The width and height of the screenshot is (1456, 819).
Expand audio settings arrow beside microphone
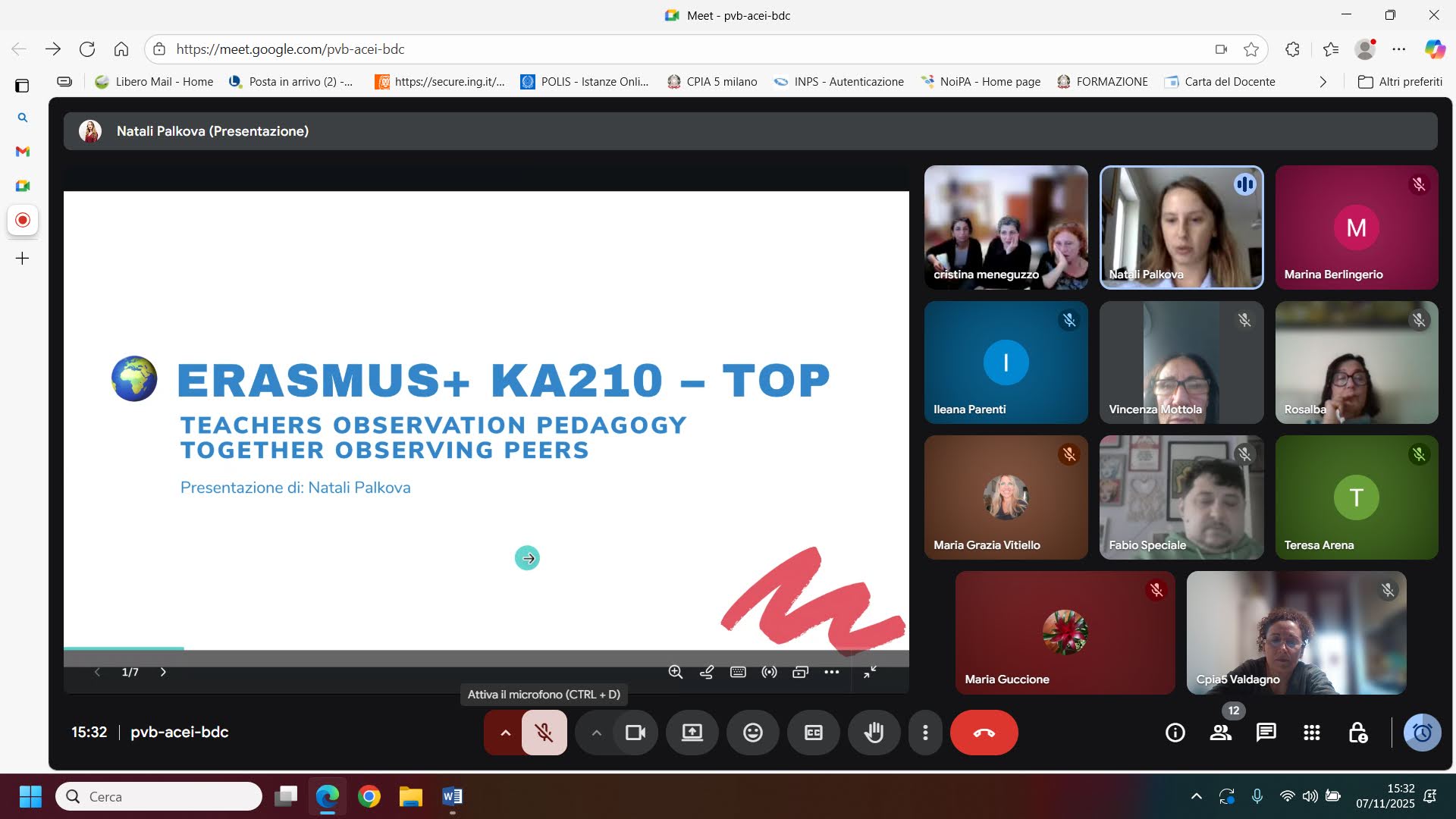tap(505, 733)
